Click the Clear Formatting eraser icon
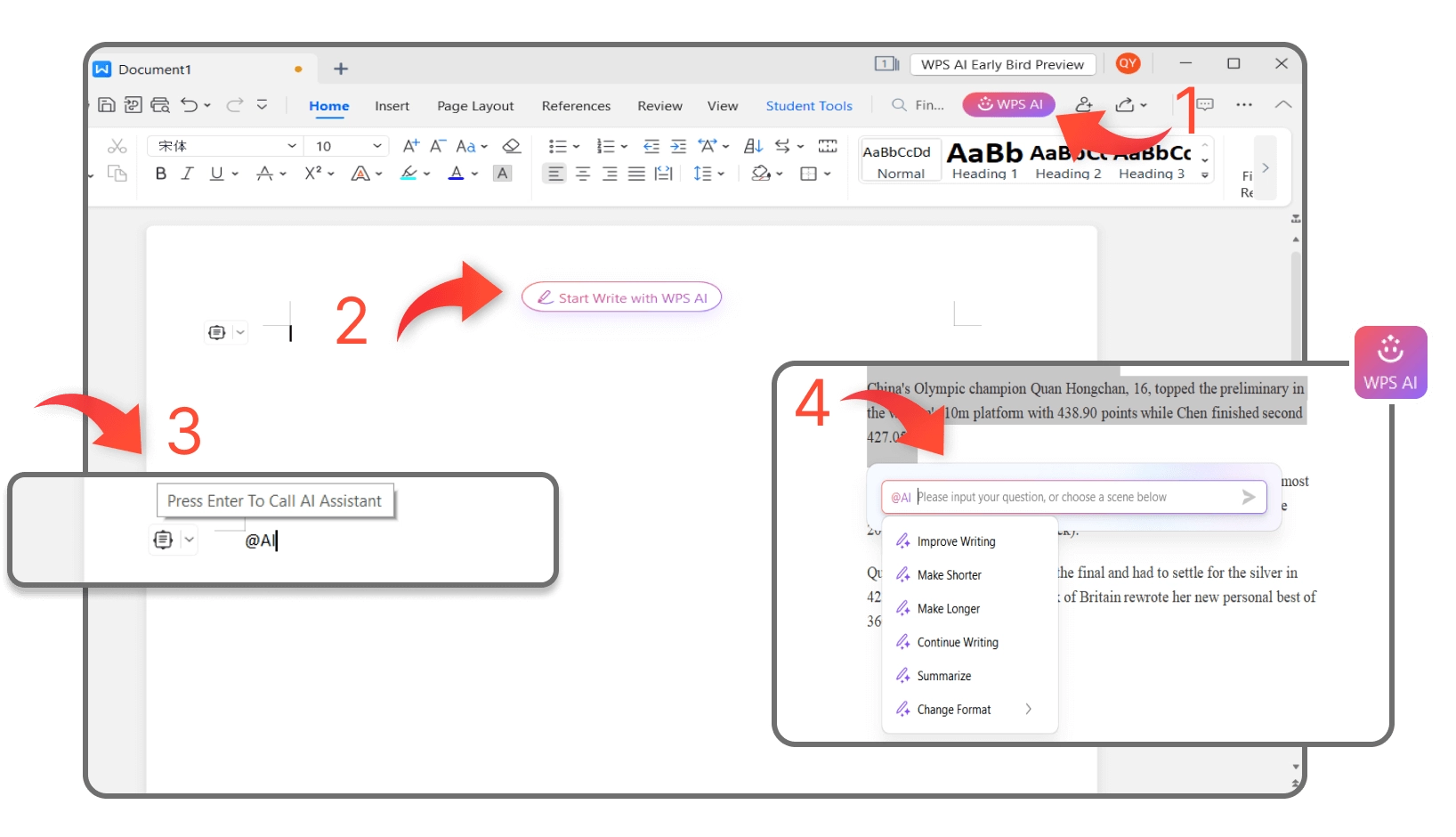 click(x=512, y=146)
